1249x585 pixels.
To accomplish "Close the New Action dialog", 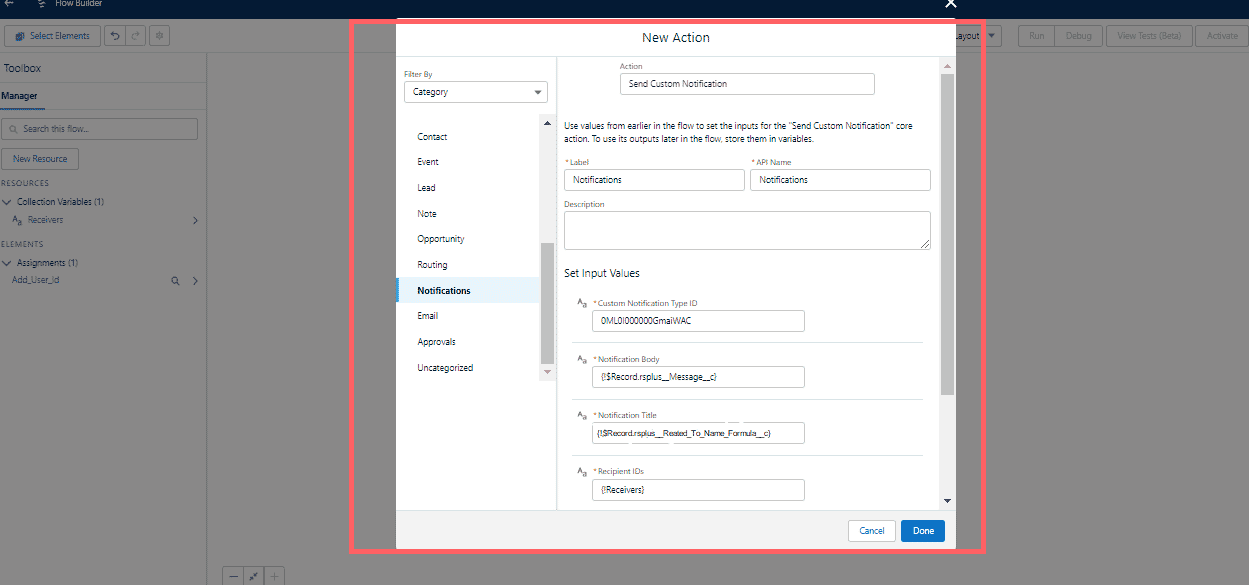I will point(951,4).
